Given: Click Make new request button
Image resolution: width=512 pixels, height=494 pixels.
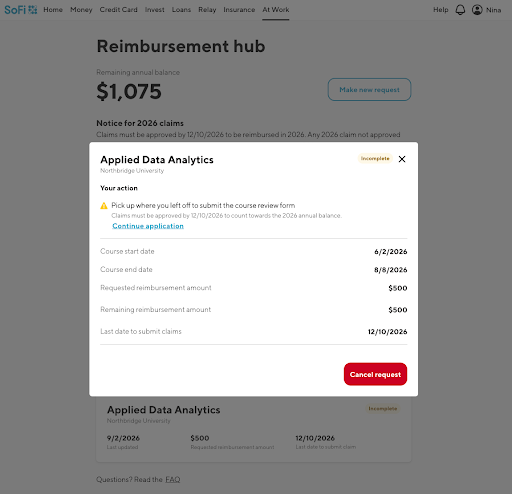Looking at the screenshot, I should click(x=369, y=90).
